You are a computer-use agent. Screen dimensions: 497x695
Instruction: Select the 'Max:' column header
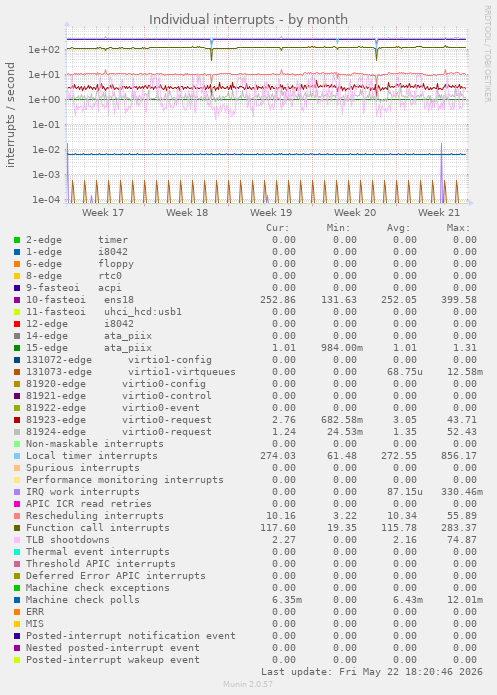click(x=458, y=228)
